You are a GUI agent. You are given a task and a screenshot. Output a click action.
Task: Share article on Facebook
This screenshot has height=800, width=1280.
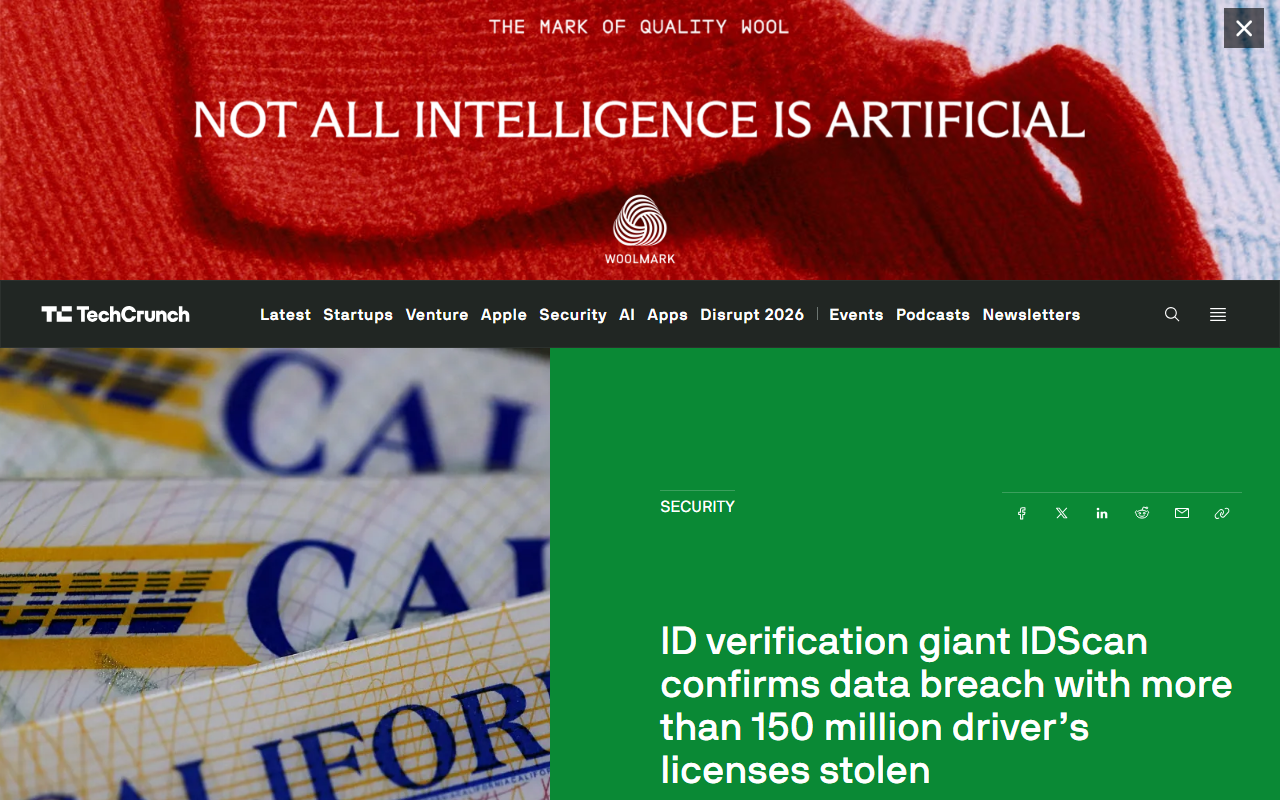[1022, 513]
